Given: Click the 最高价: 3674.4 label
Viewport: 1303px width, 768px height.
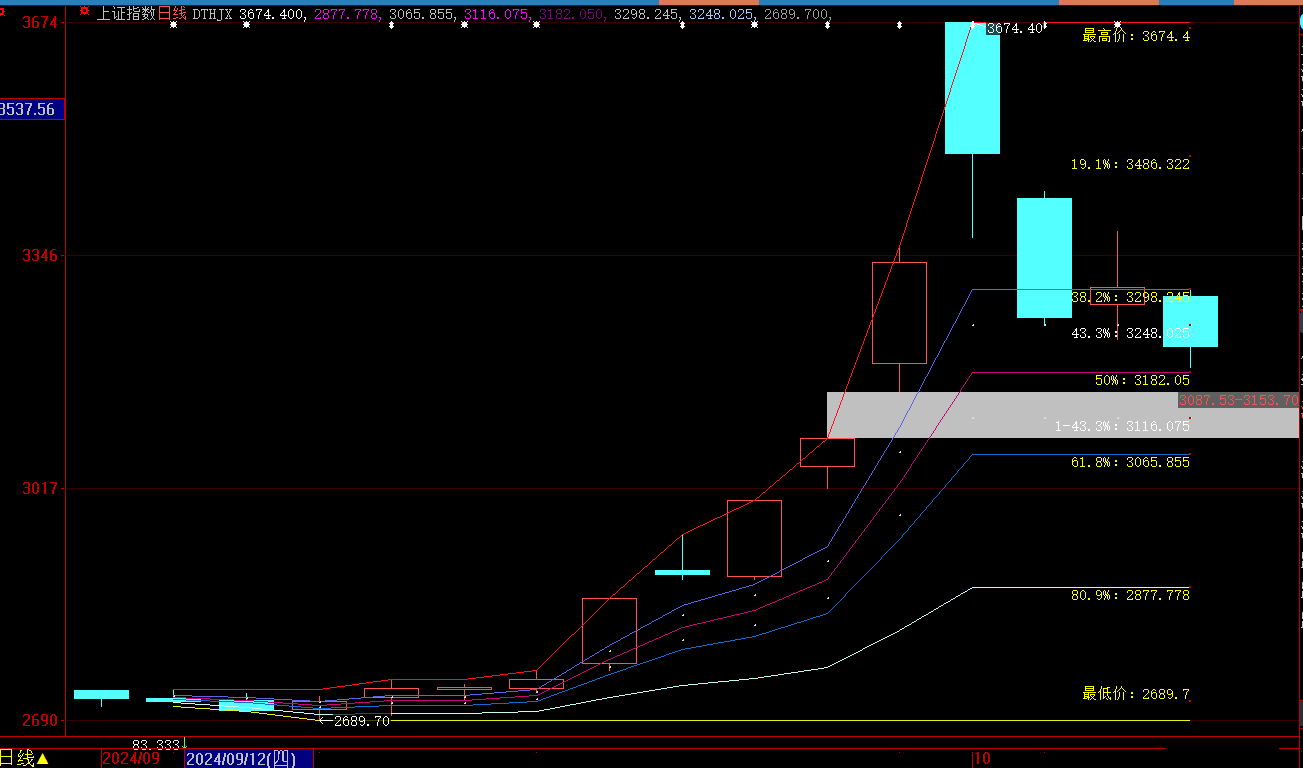Looking at the screenshot, I should [1136, 36].
